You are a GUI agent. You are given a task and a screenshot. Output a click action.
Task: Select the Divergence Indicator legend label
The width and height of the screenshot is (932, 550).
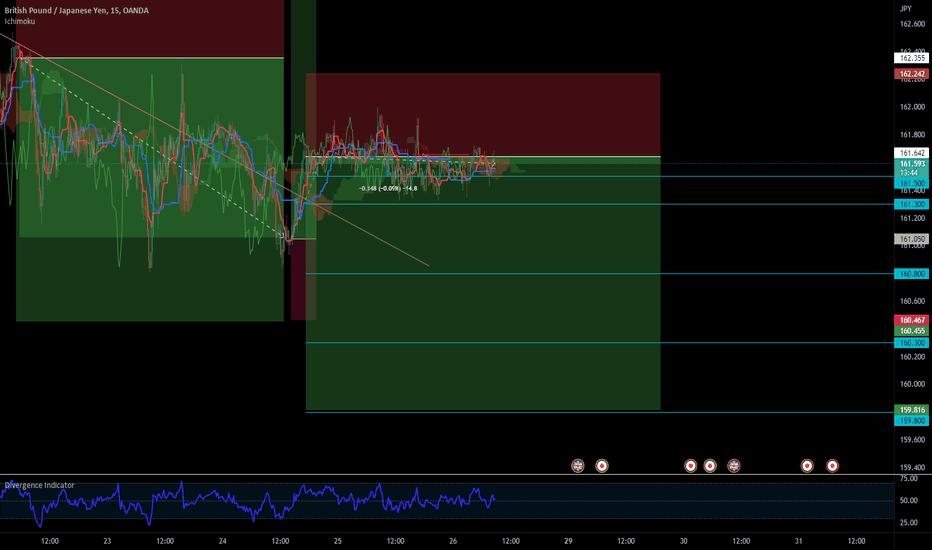39,485
